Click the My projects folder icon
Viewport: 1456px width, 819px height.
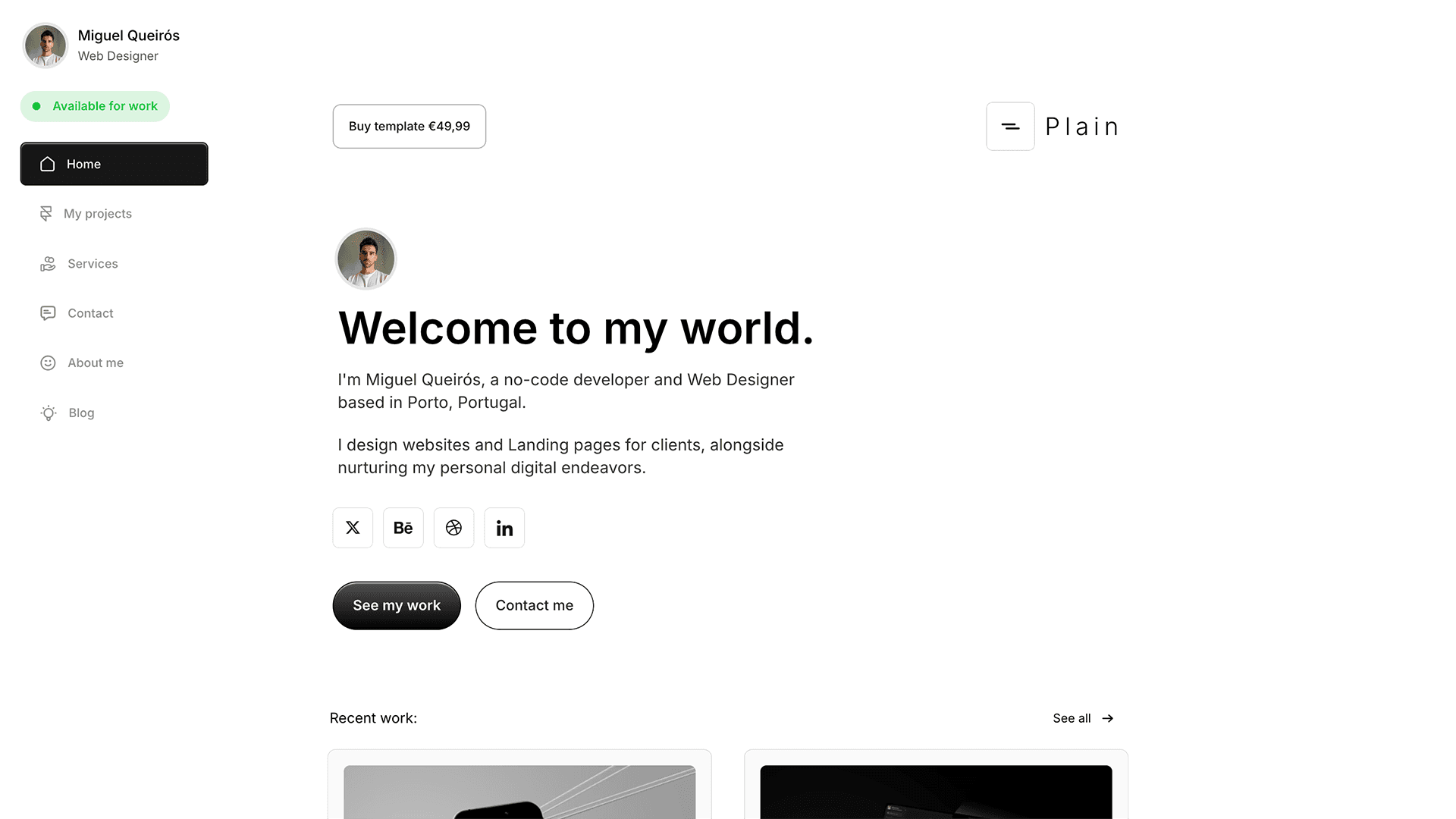click(46, 213)
